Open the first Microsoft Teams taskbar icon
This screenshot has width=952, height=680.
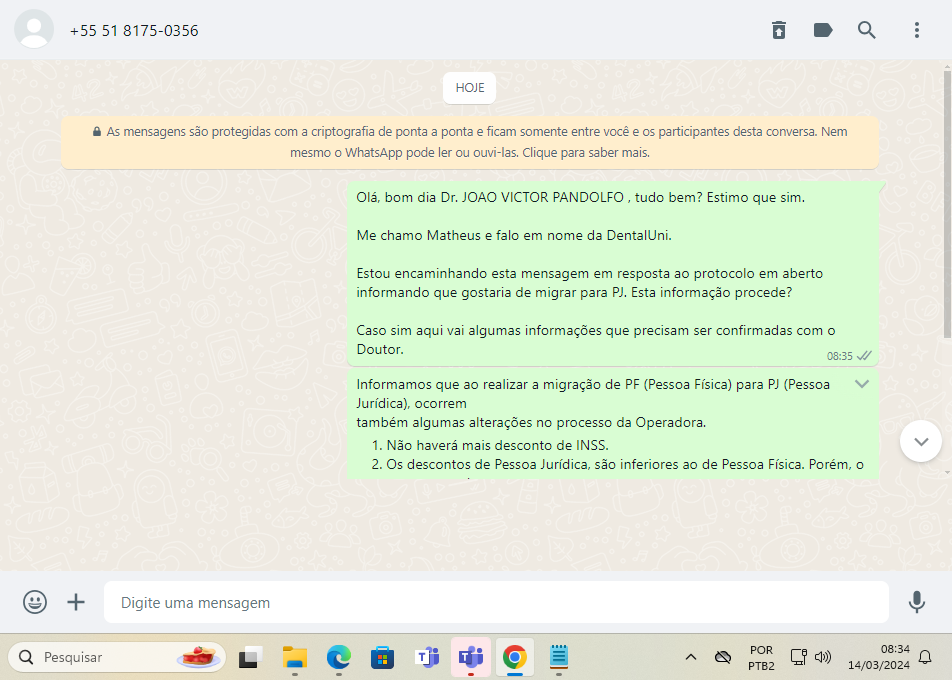click(427, 657)
